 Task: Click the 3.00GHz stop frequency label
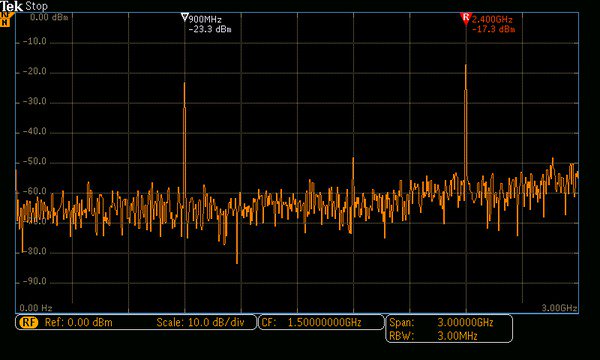point(559,308)
